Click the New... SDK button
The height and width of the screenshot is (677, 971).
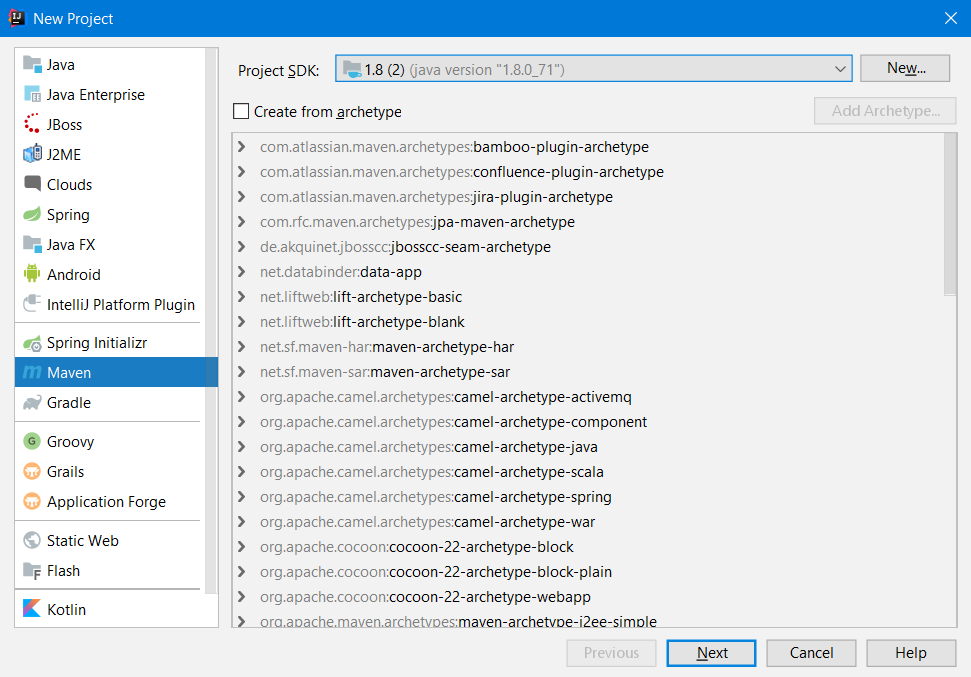(x=906, y=68)
